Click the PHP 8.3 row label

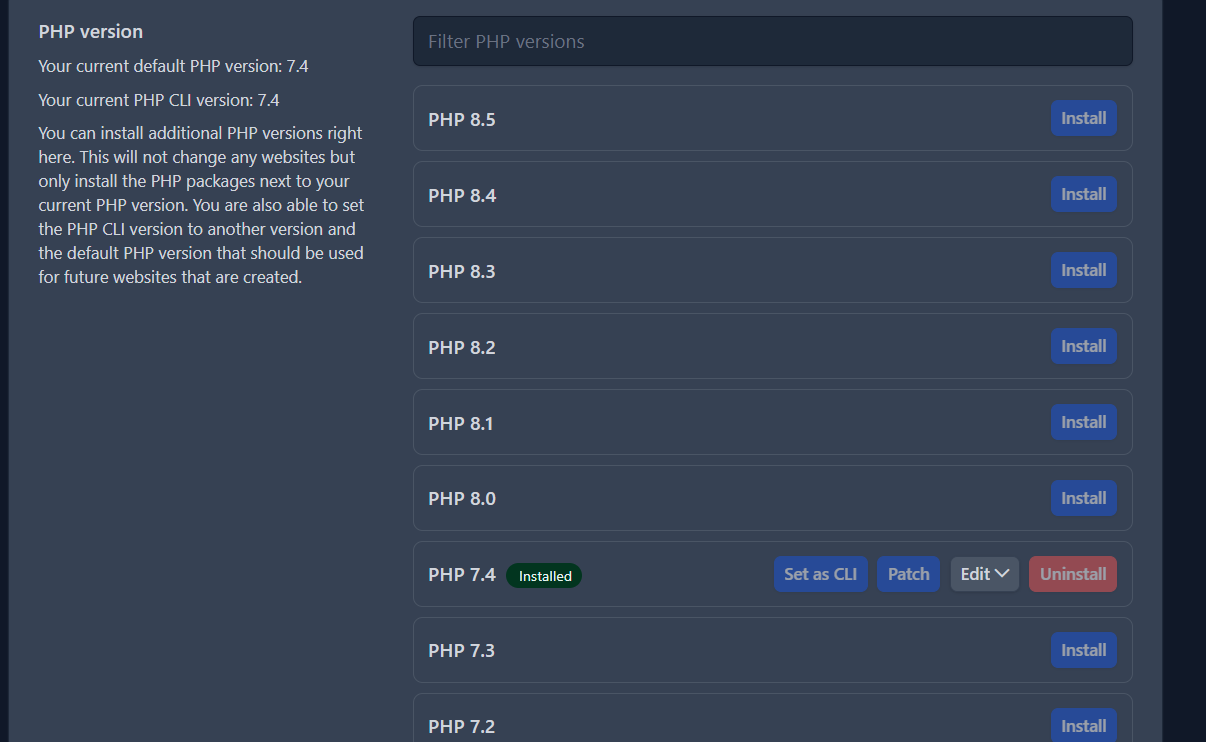click(x=462, y=272)
